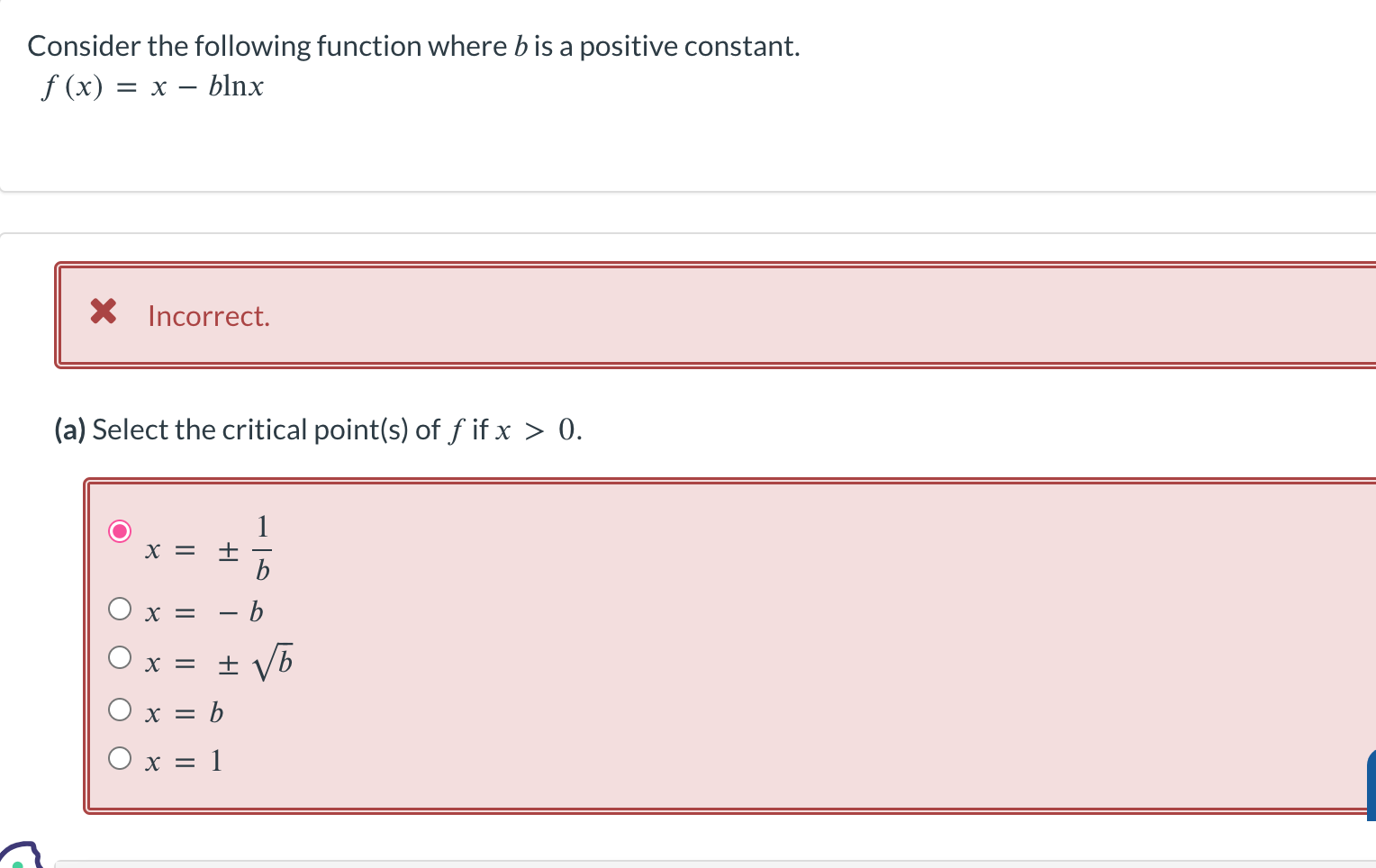
Task: Choose the option x = ±√b
Action: click(x=119, y=656)
